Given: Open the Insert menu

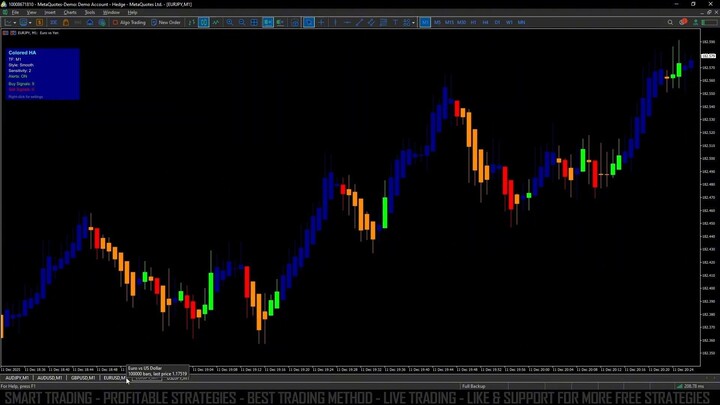Looking at the screenshot, I should [x=50, y=12].
